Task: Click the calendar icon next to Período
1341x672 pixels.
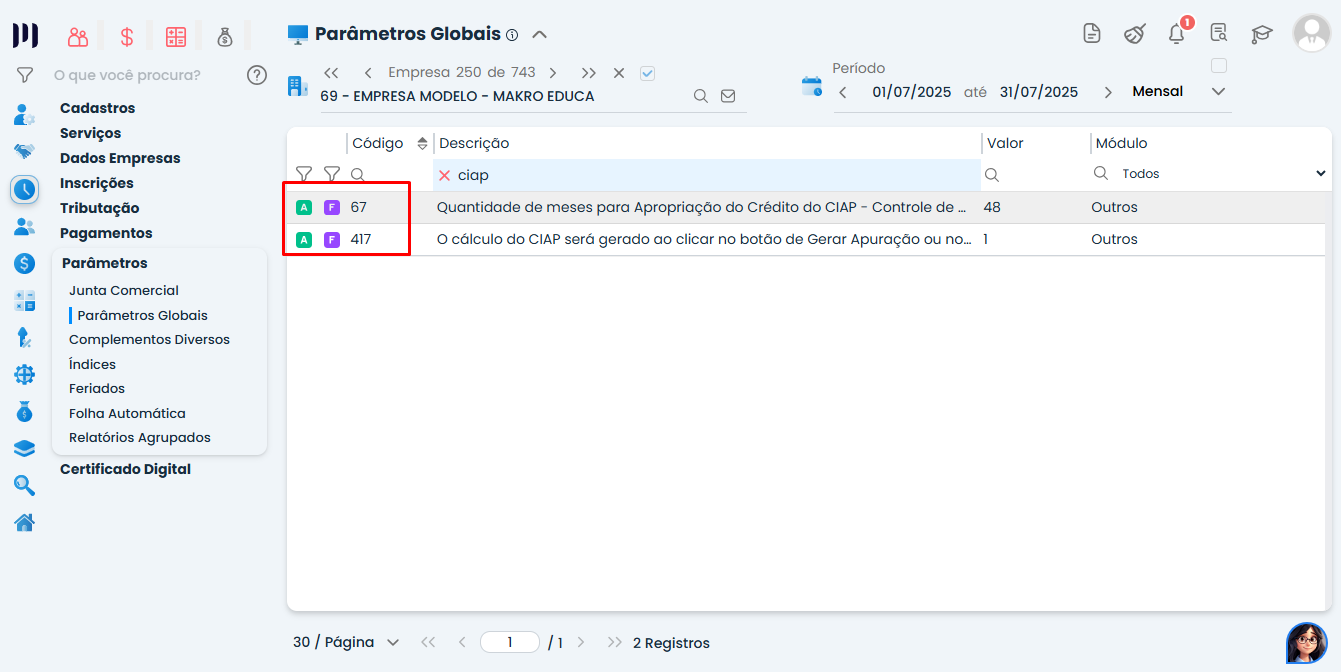Action: (x=811, y=86)
